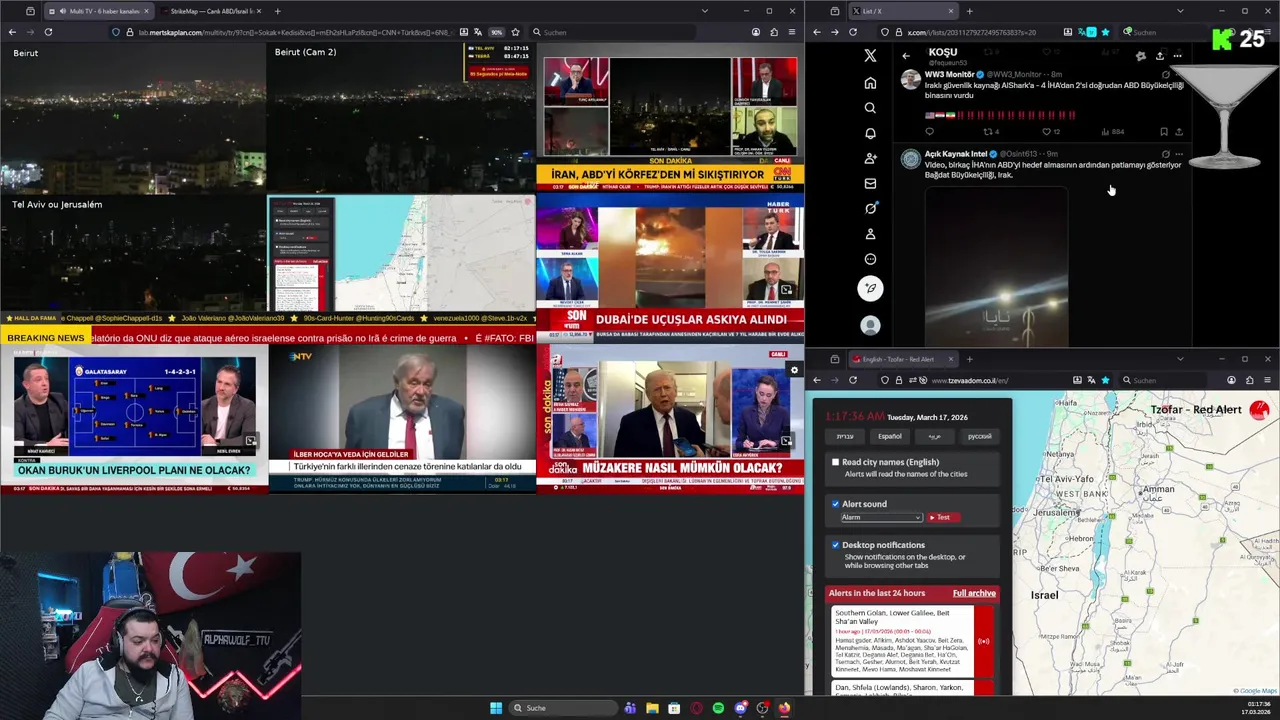Repost the WW3 Monitör post
The image size is (1280, 720).
point(988,131)
